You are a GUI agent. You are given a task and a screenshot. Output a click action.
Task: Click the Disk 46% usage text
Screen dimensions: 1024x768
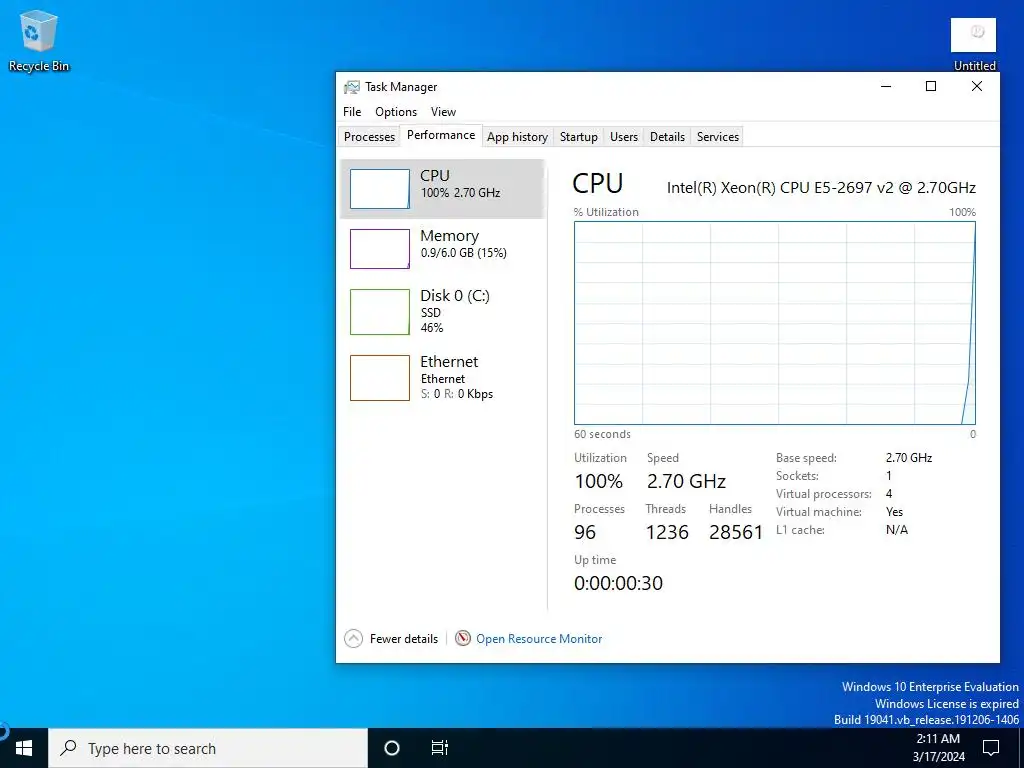click(432, 328)
